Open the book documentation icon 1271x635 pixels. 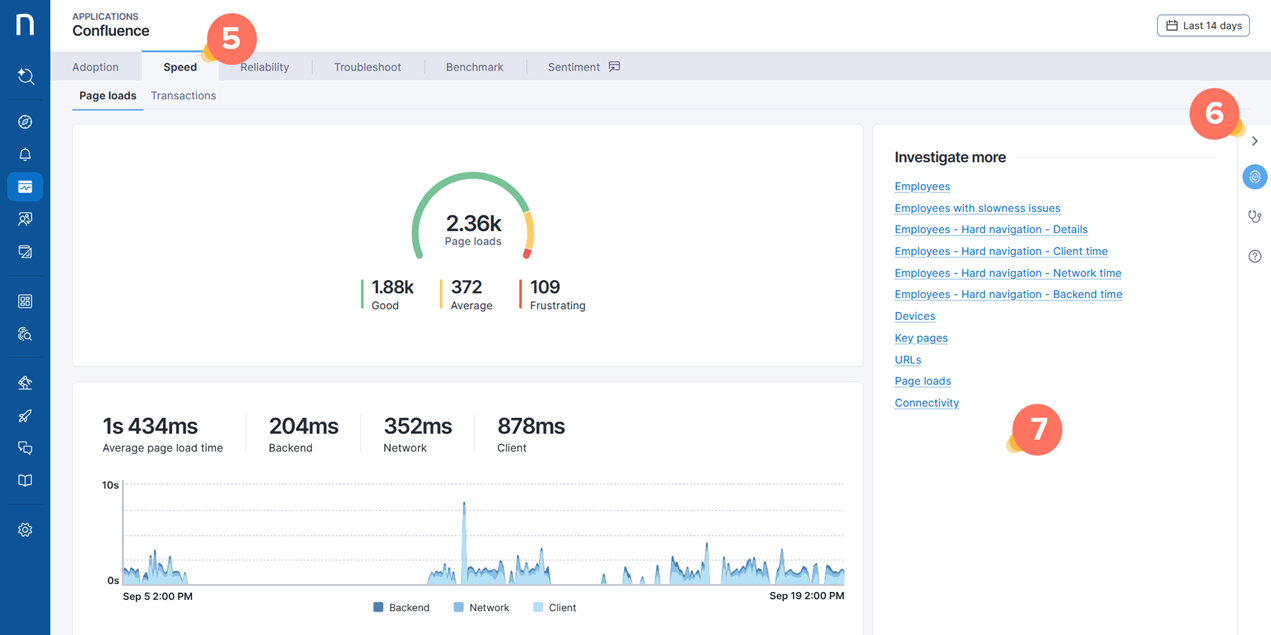point(25,481)
